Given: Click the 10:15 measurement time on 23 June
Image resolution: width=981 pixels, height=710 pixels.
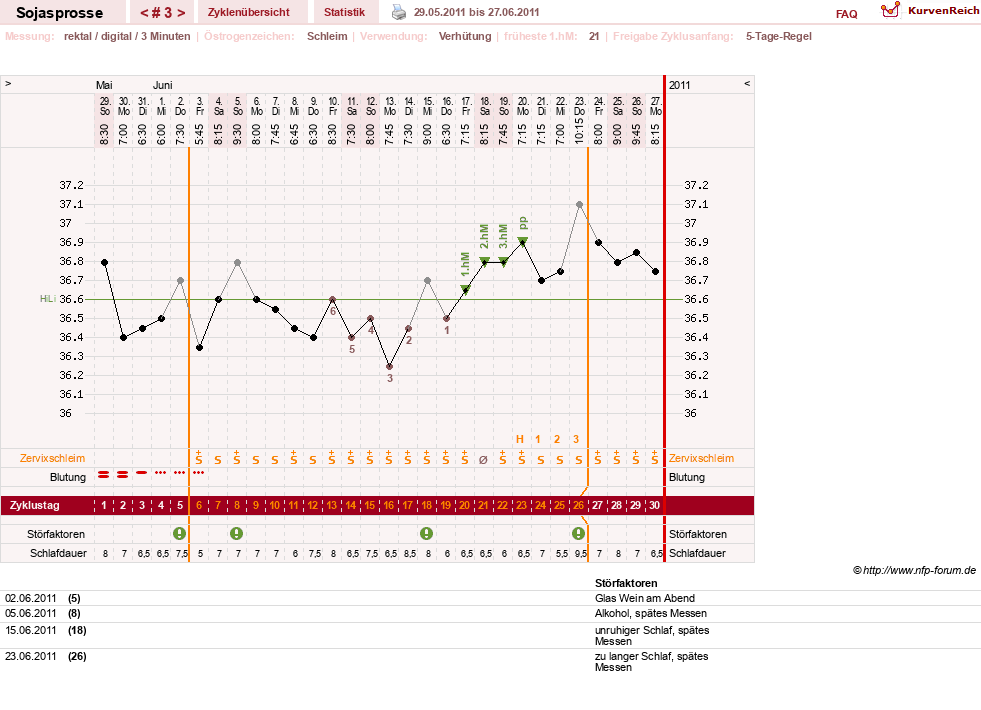Looking at the screenshot, I should click(x=579, y=130).
